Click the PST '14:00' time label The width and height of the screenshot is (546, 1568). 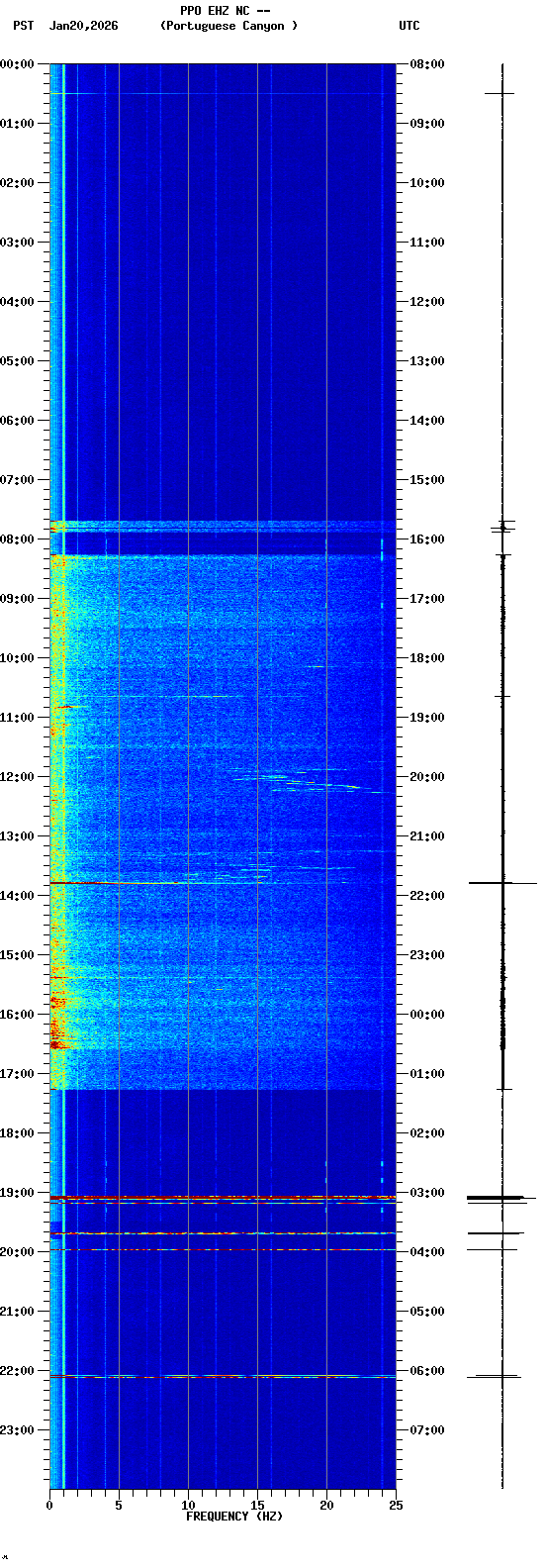17,896
